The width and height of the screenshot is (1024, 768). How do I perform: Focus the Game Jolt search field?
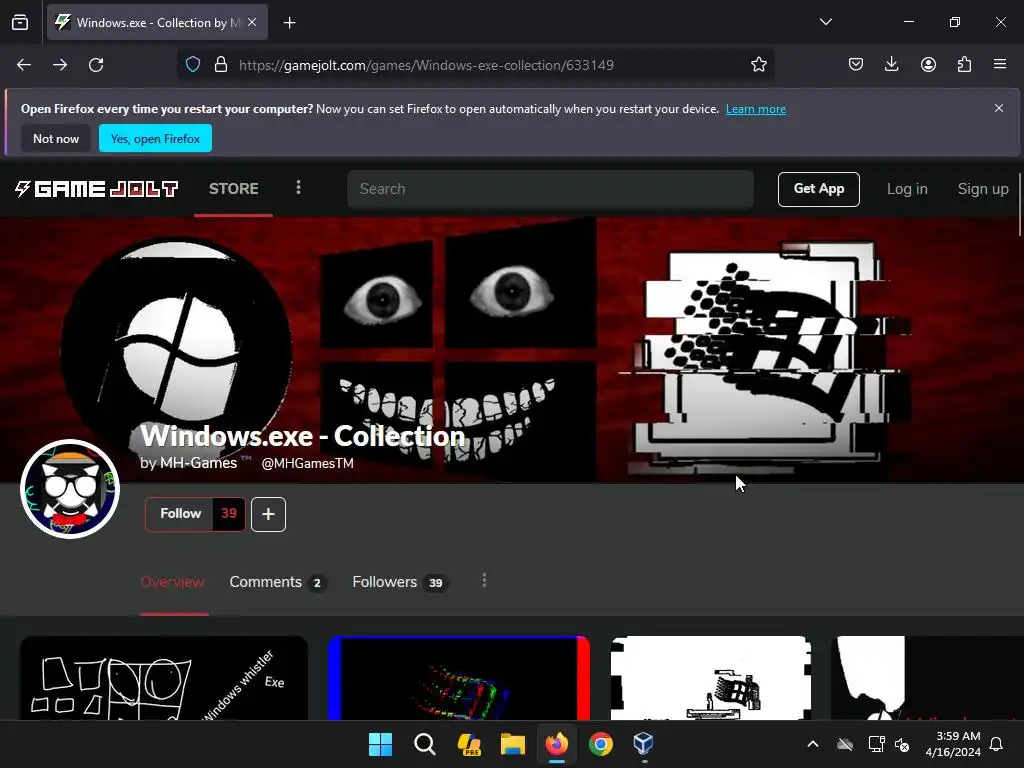551,189
